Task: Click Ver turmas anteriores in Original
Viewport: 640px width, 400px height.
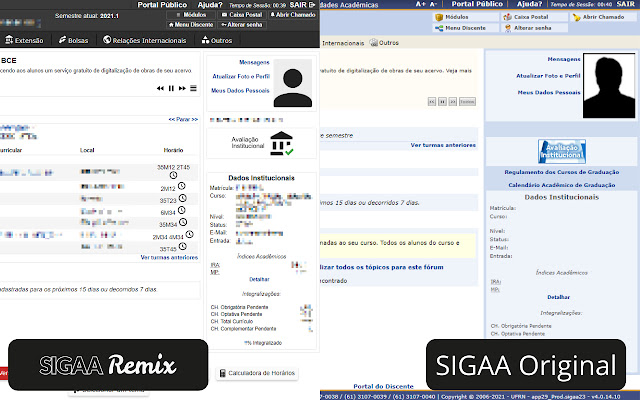Action: [443, 145]
